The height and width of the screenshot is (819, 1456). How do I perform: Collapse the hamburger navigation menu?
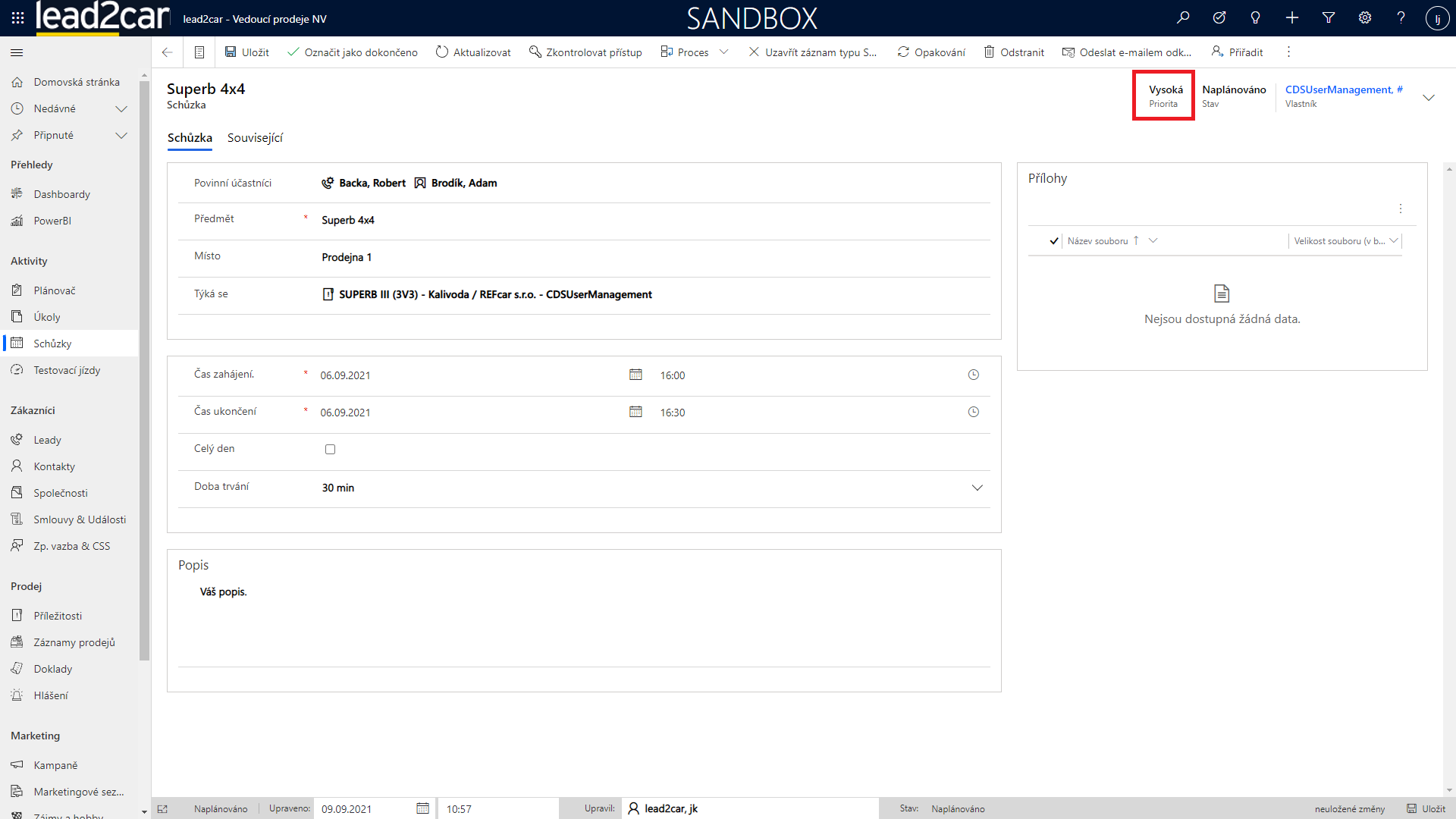tap(17, 52)
